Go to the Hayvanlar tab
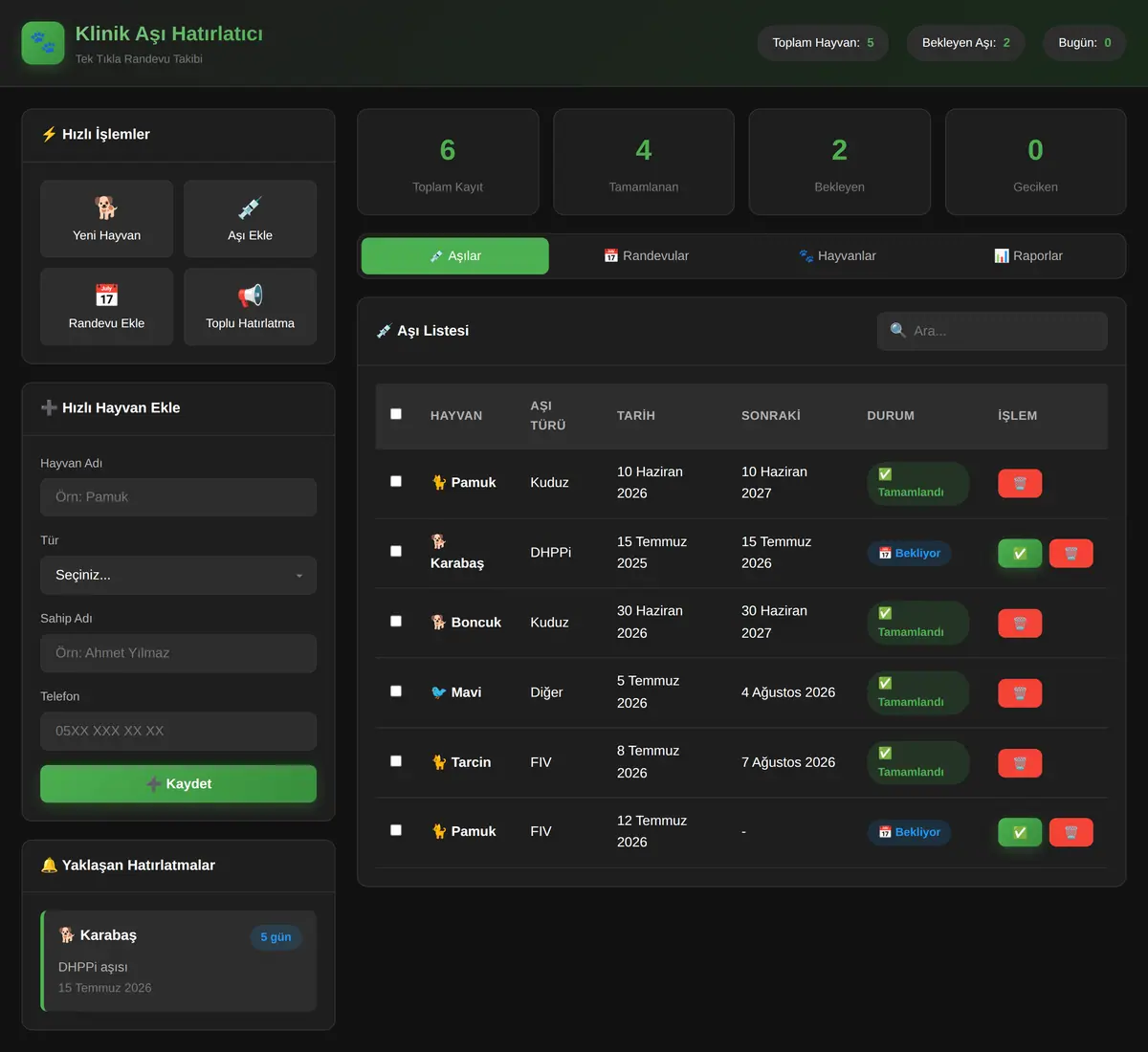The height and width of the screenshot is (1052, 1148). click(837, 255)
